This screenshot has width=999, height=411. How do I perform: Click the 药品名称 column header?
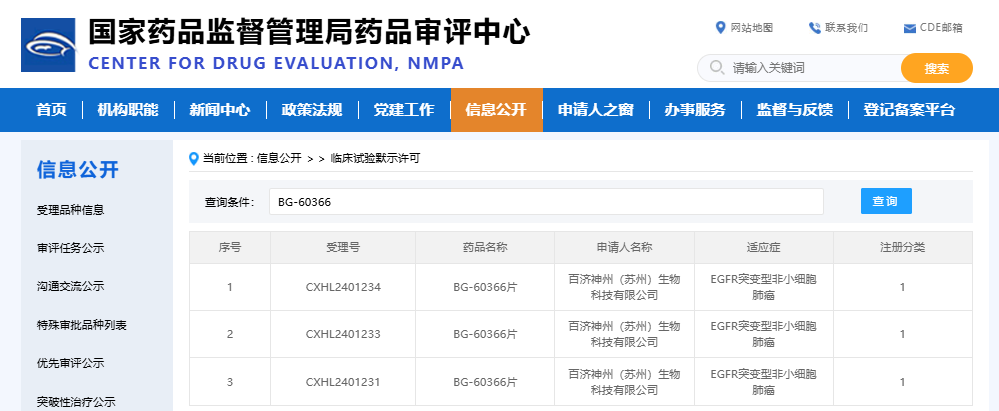tap(485, 247)
